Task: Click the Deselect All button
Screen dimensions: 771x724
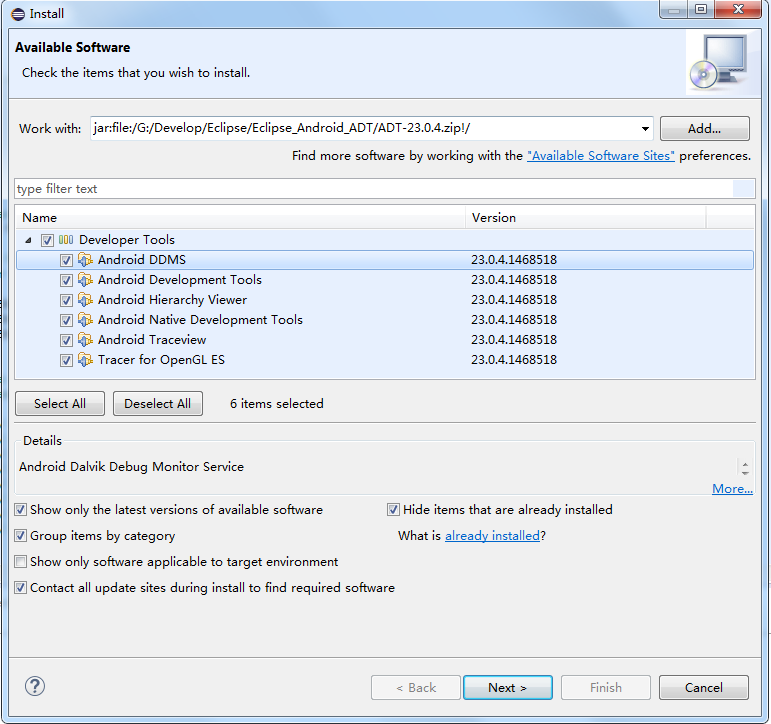Action: coord(158,404)
